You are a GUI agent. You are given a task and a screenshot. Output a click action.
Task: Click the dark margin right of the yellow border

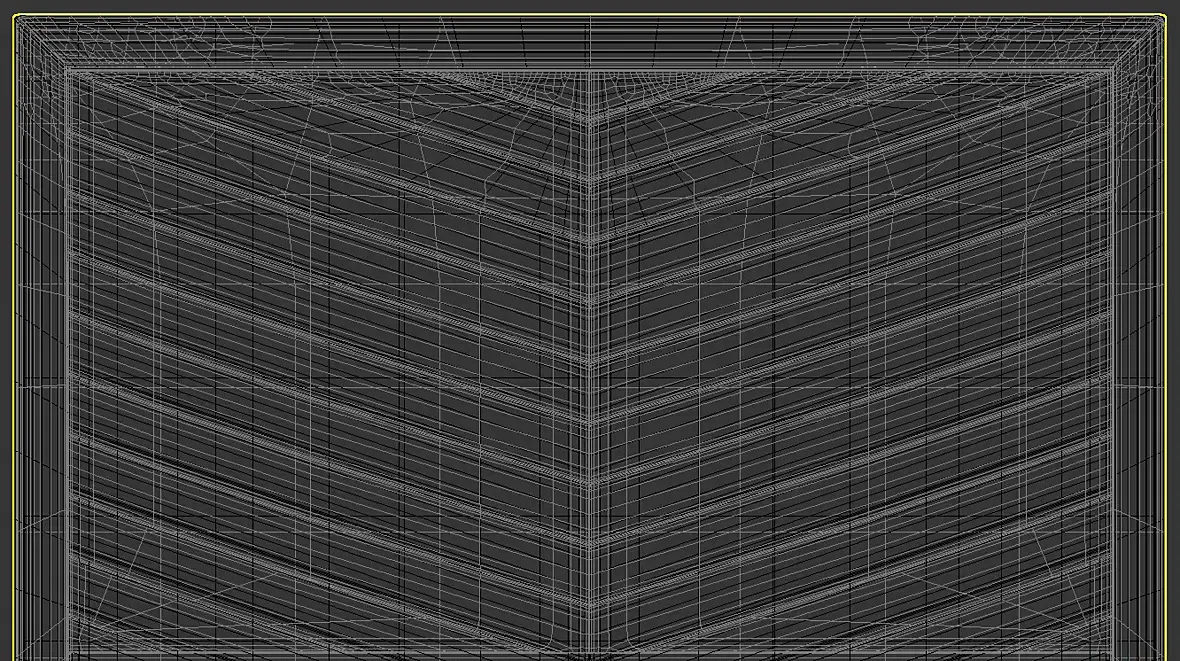pyautogui.click(x=1173, y=339)
